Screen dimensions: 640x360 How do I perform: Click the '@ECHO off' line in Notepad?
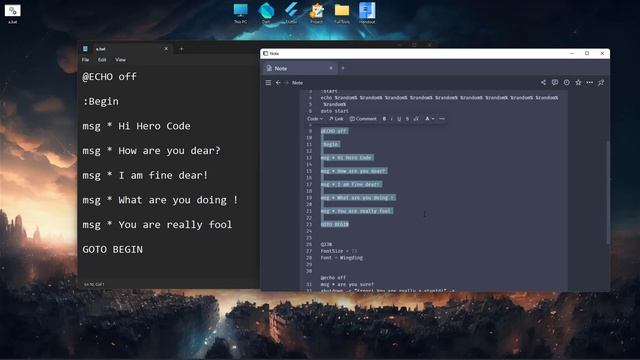[109, 77]
